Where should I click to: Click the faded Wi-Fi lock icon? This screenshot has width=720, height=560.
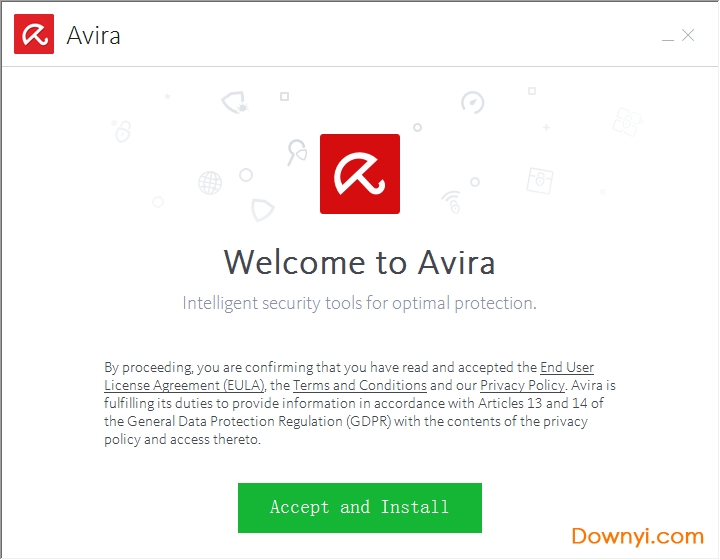(x=452, y=201)
